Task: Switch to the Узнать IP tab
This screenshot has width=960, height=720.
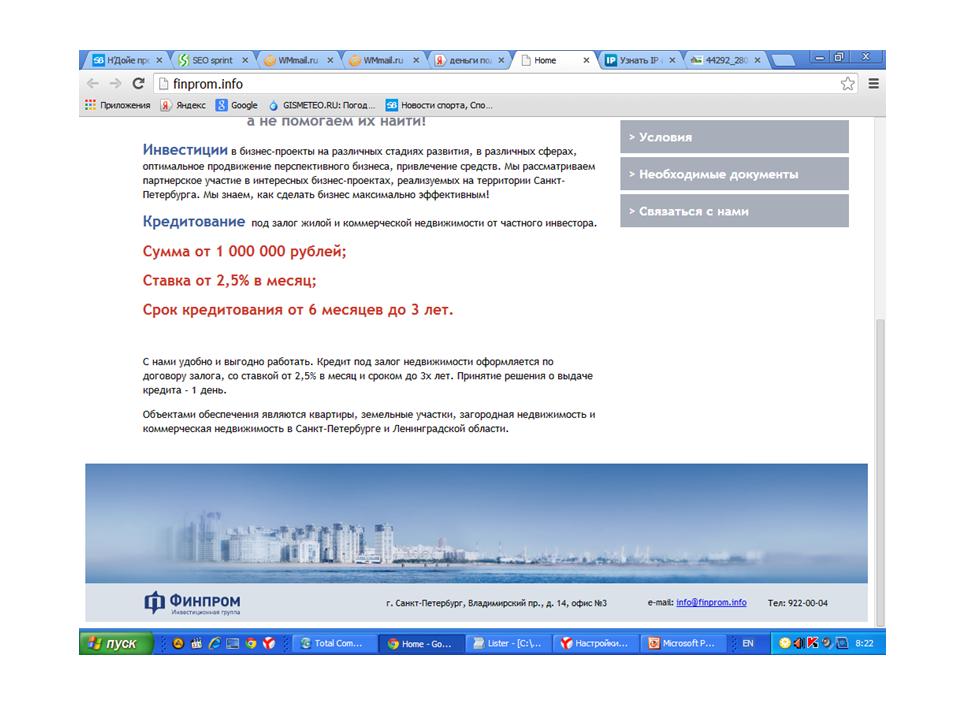Action: coord(638,60)
